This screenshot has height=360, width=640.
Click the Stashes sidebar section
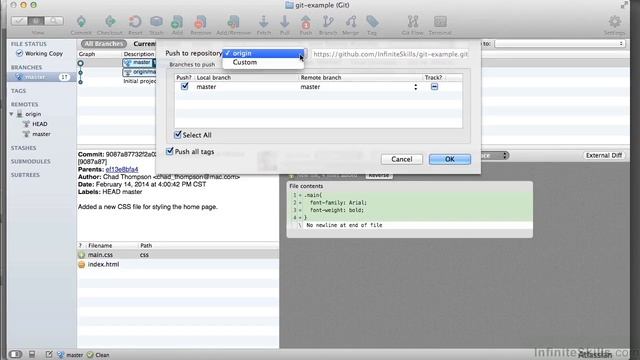pos(24,148)
